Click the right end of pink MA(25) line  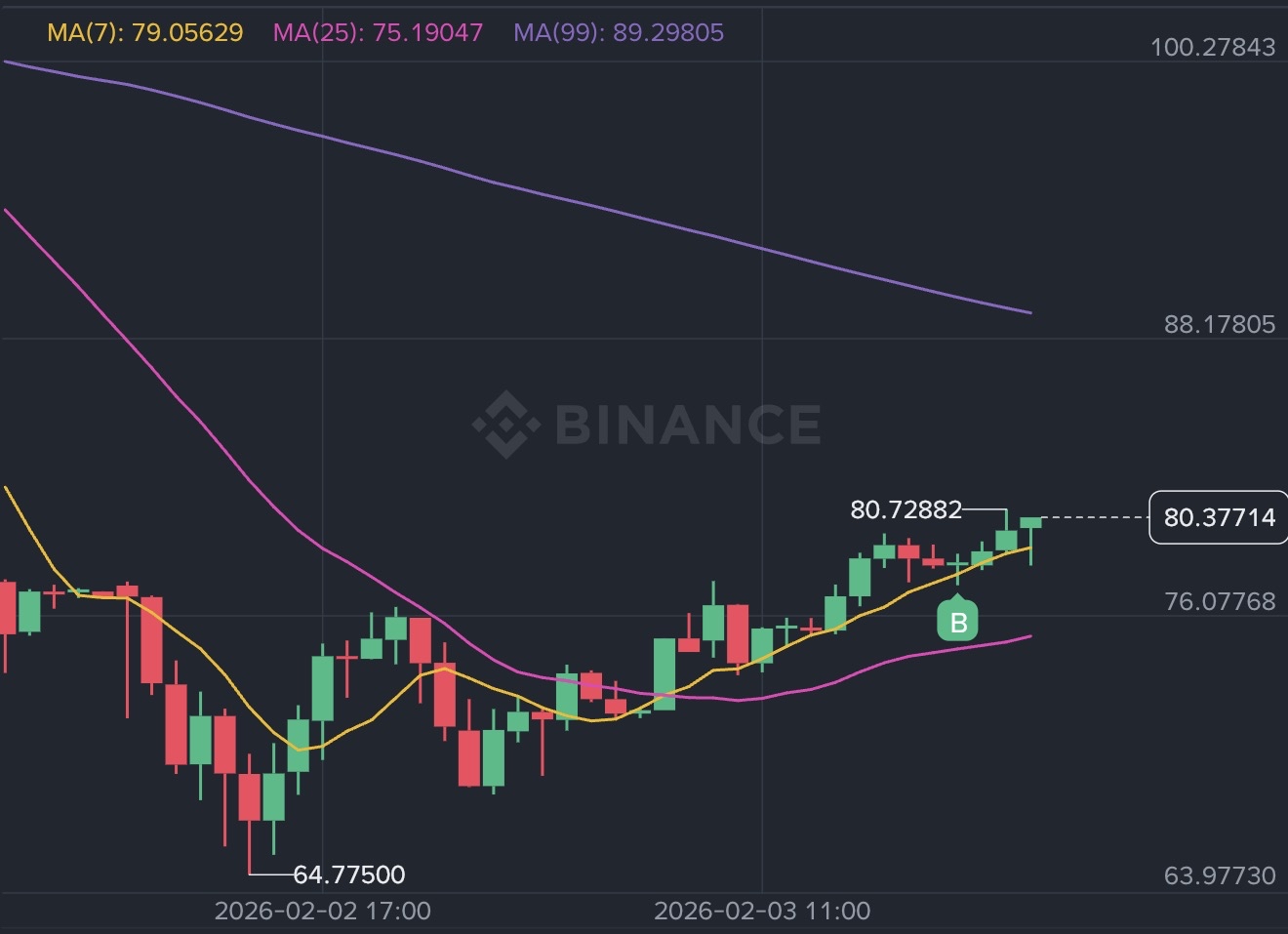point(1027,636)
